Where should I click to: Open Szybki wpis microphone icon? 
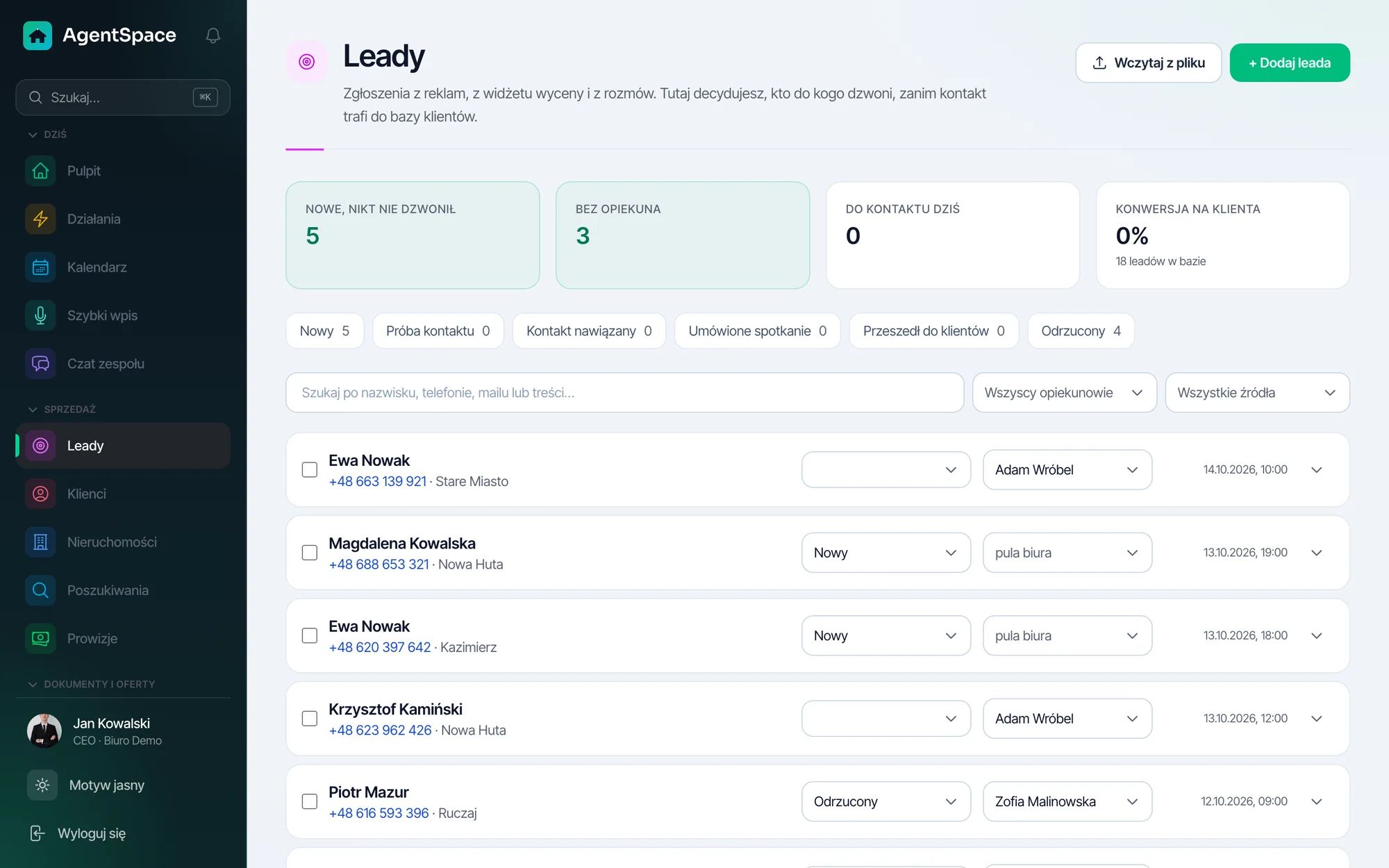(40, 315)
